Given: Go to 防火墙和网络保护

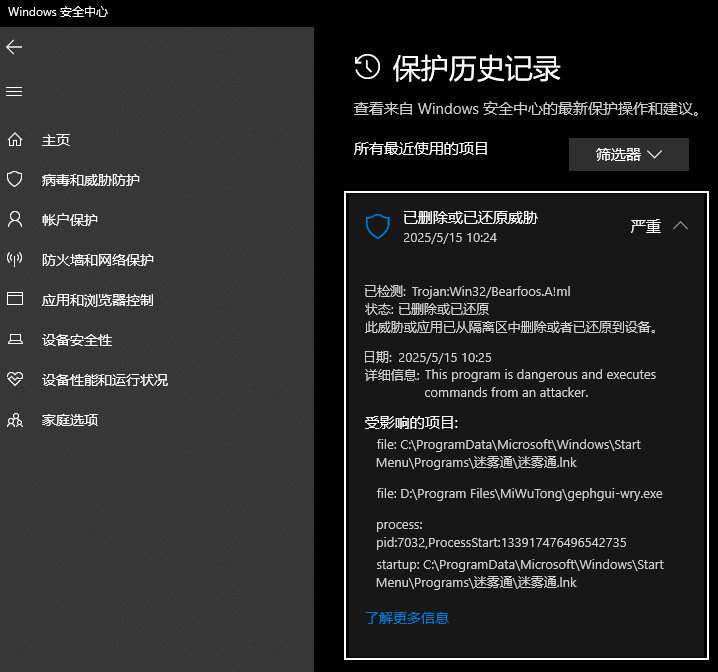Looking at the screenshot, I should click(98, 260).
